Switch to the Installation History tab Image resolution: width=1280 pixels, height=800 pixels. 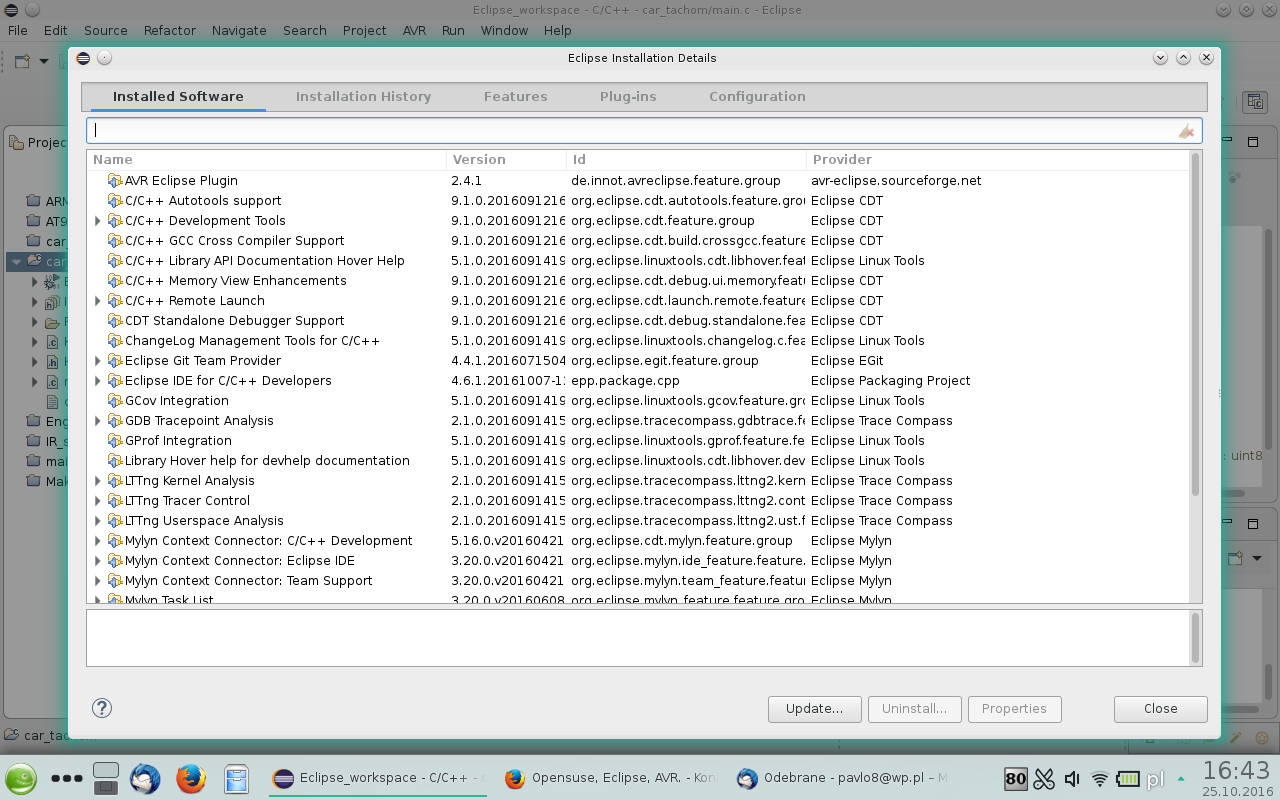(x=363, y=97)
